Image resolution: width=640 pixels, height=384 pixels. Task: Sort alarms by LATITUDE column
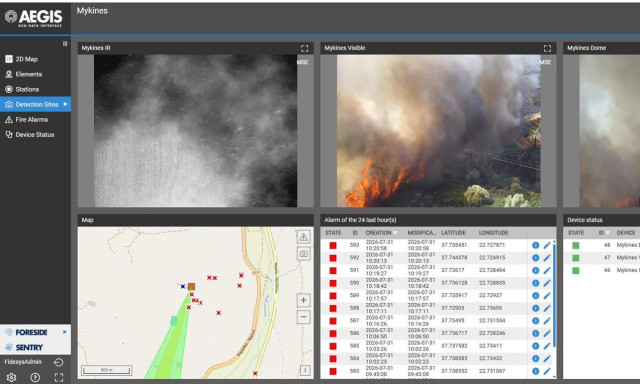click(x=453, y=233)
